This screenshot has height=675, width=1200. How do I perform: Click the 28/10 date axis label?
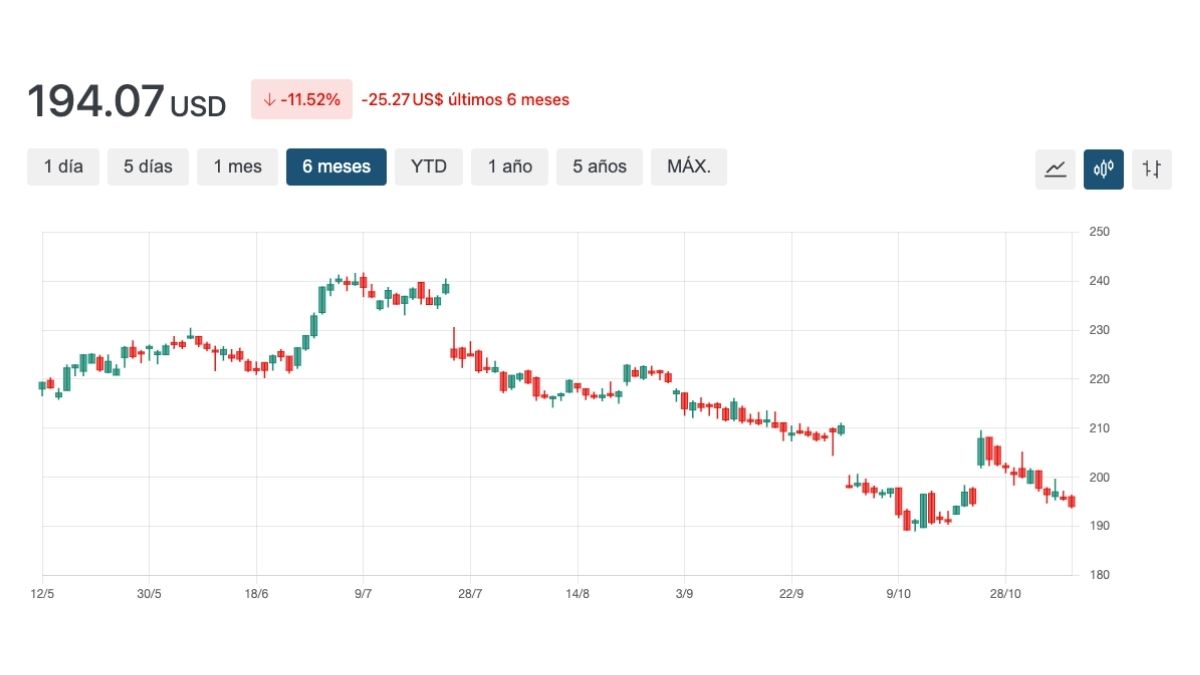click(x=1005, y=594)
